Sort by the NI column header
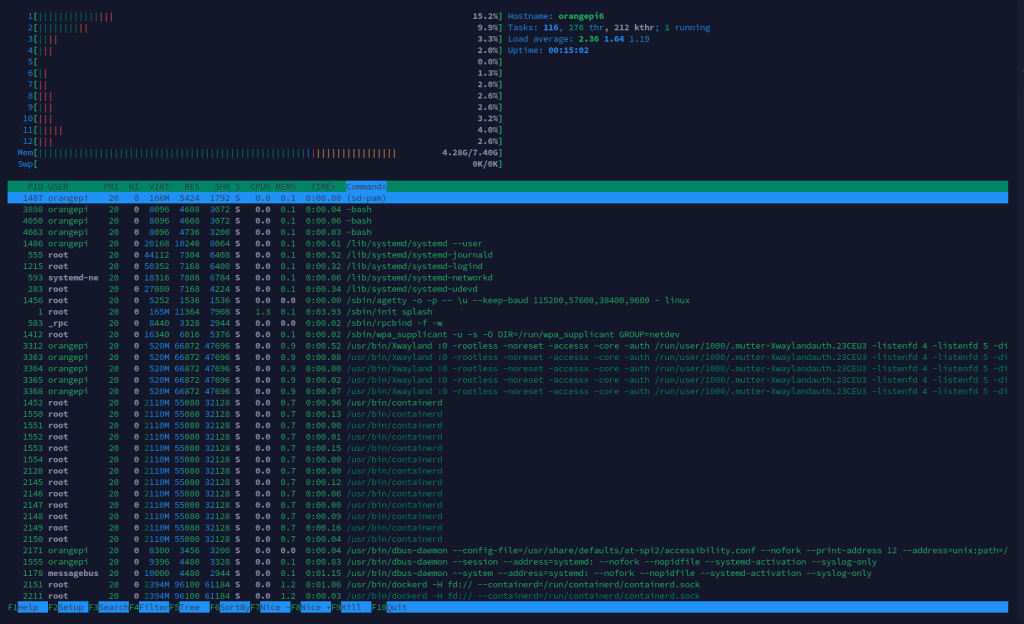This screenshot has height=624, width=1024. 133,187
